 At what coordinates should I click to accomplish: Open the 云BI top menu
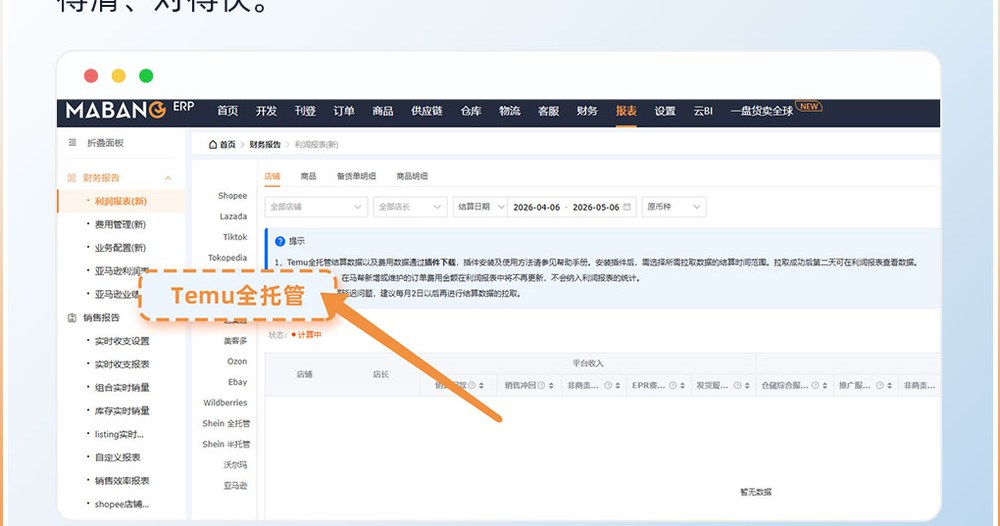point(703,111)
